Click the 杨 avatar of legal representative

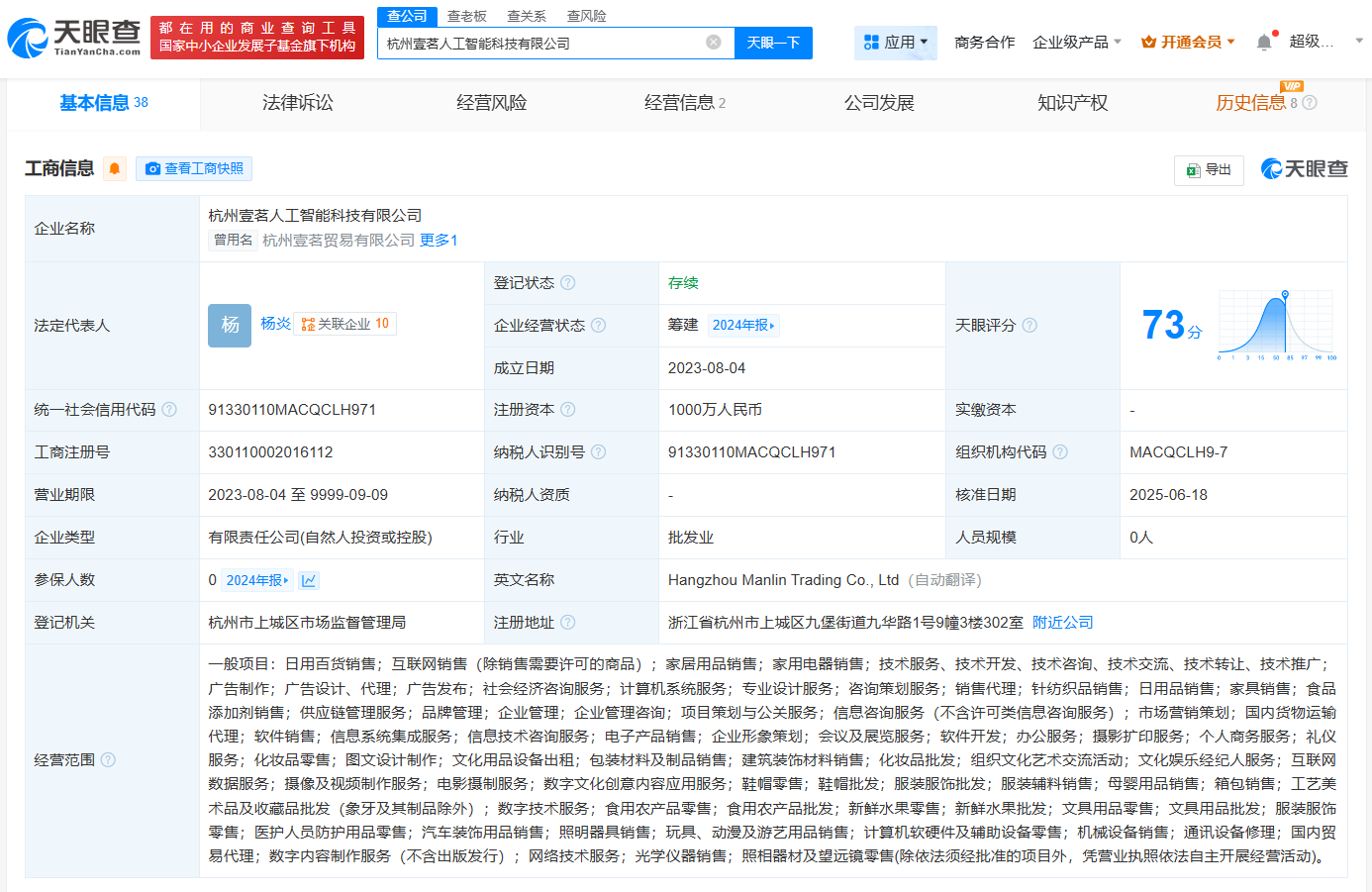[x=230, y=325]
